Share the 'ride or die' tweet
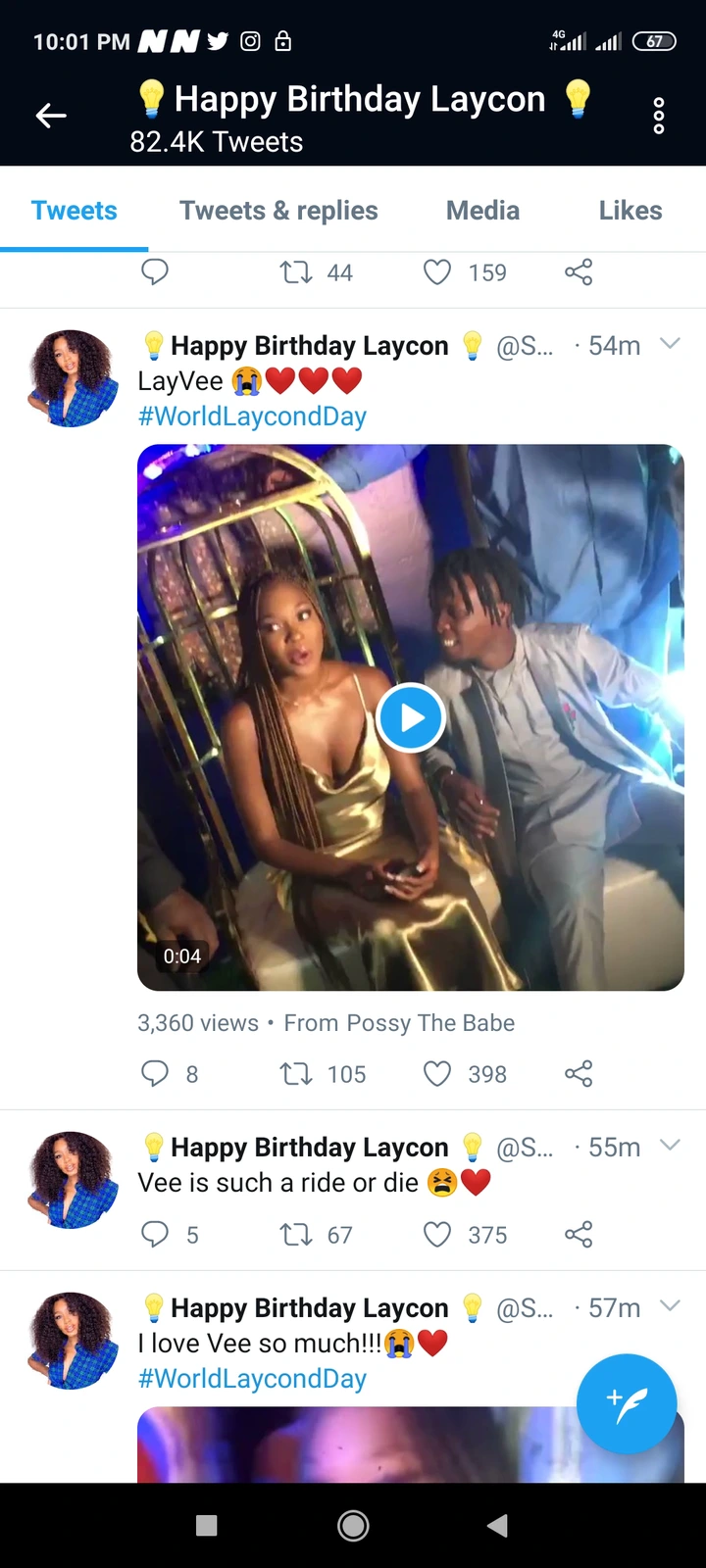Image resolution: width=706 pixels, height=1568 pixels. point(579,1235)
